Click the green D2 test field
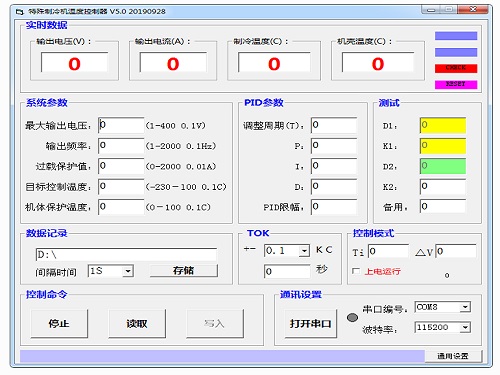Screen dimensions: 500x375 [x=442, y=166]
